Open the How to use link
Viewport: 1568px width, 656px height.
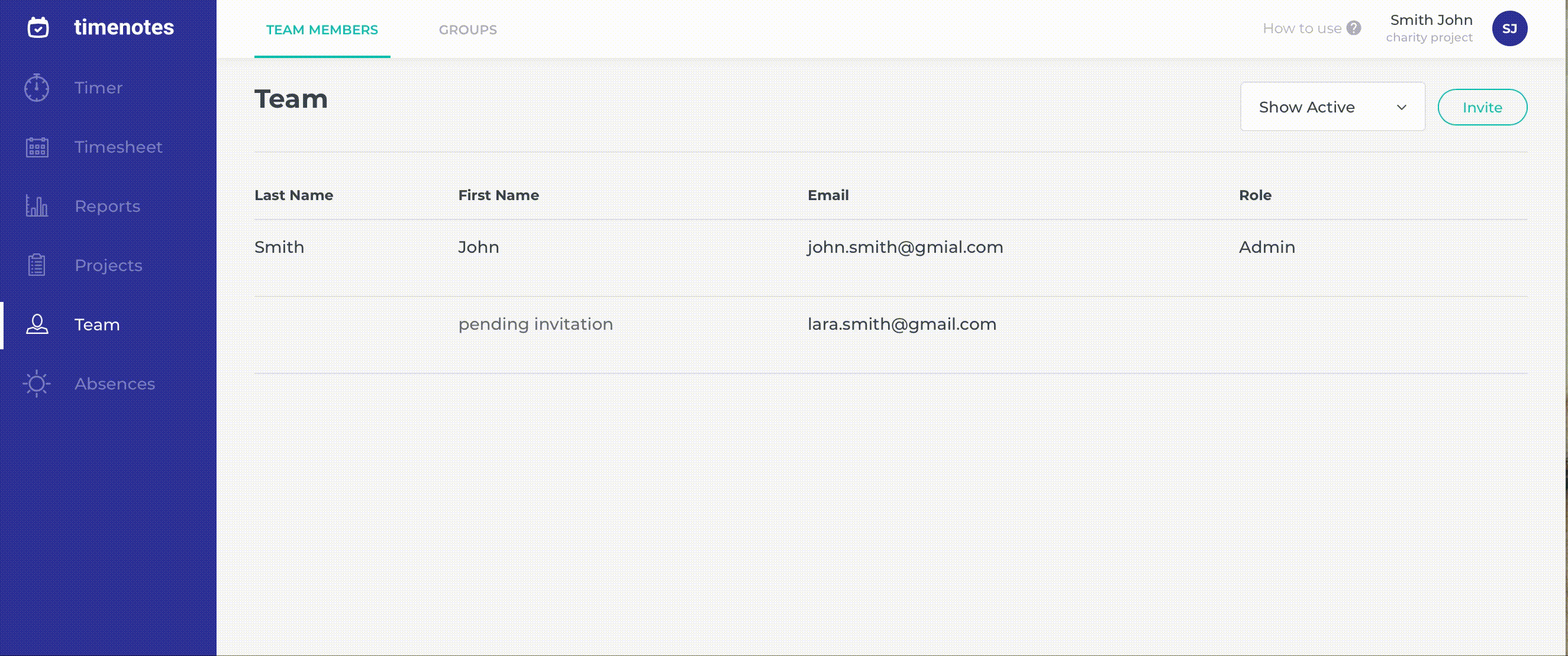pyautogui.click(x=1301, y=28)
